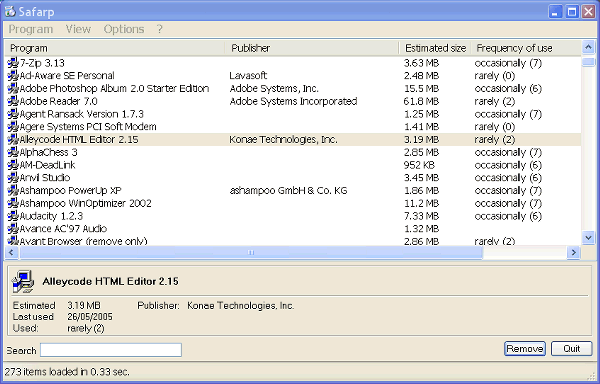
Task: Open the ? help menu
Action: (160, 29)
